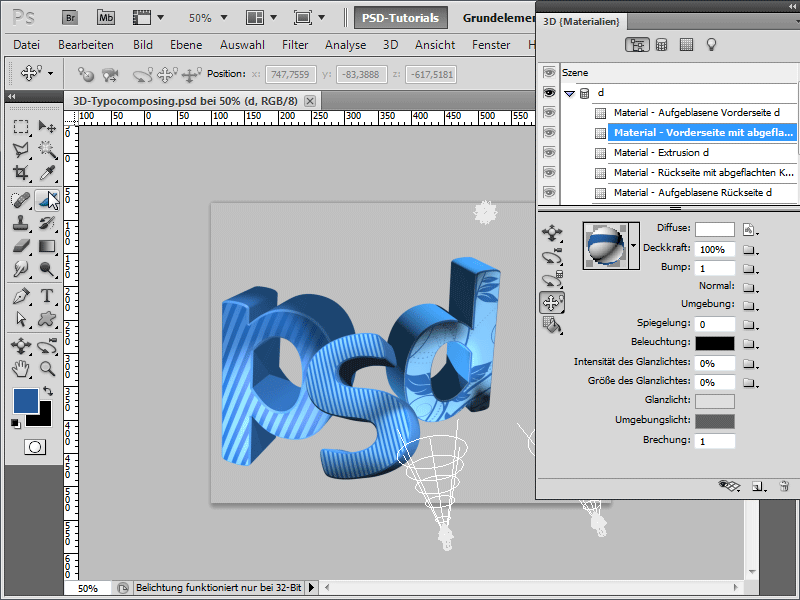Select the Eyedropper tool
This screenshot has height=600, width=800.
[x=47, y=173]
